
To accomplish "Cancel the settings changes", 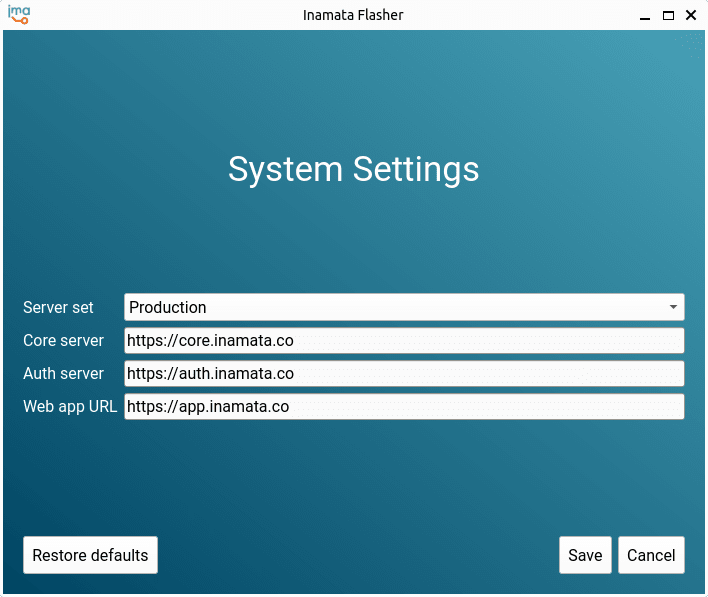I will click(651, 555).
